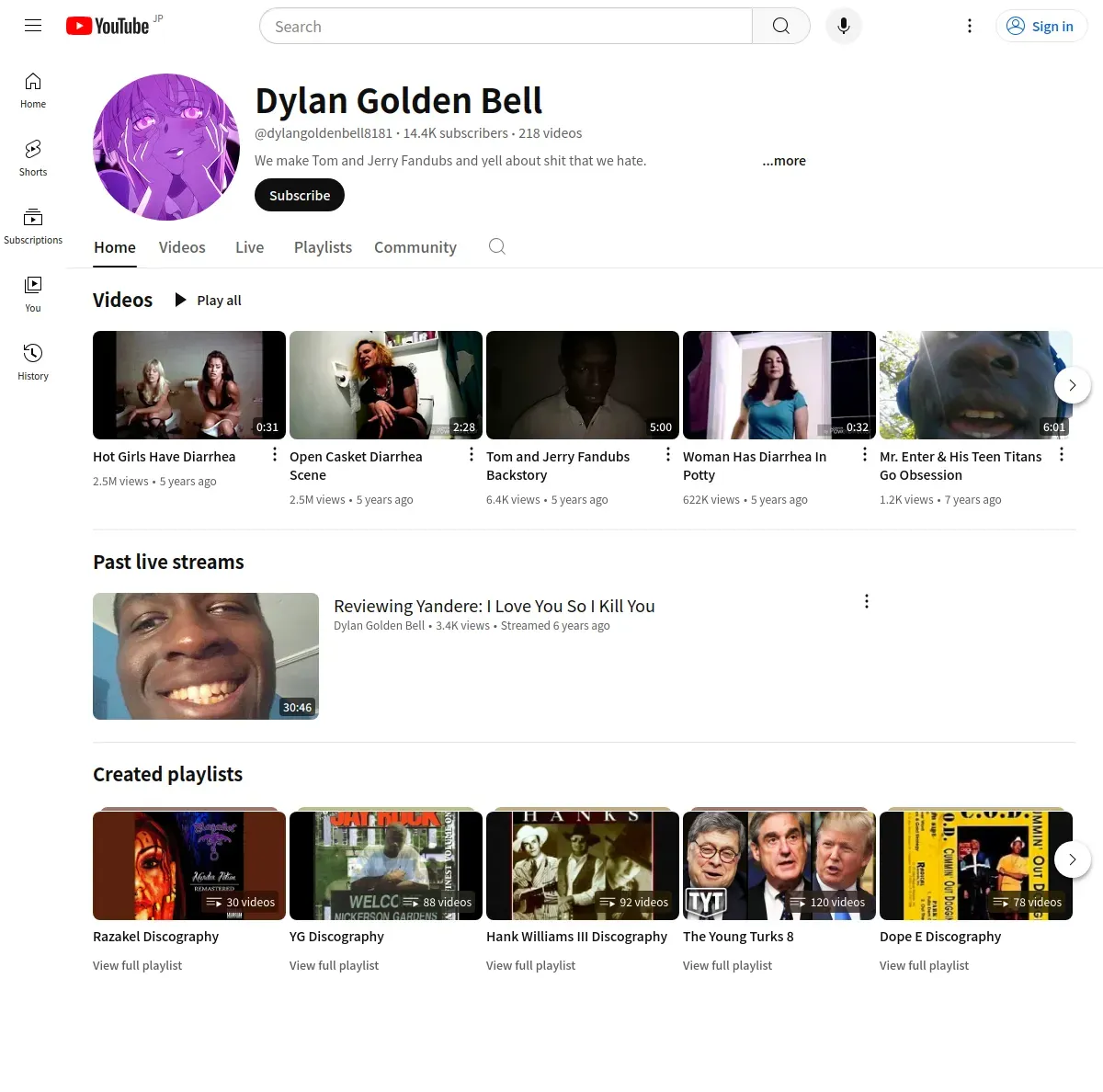Open the Live tab
1103x1092 pixels.
click(x=249, y=247)
